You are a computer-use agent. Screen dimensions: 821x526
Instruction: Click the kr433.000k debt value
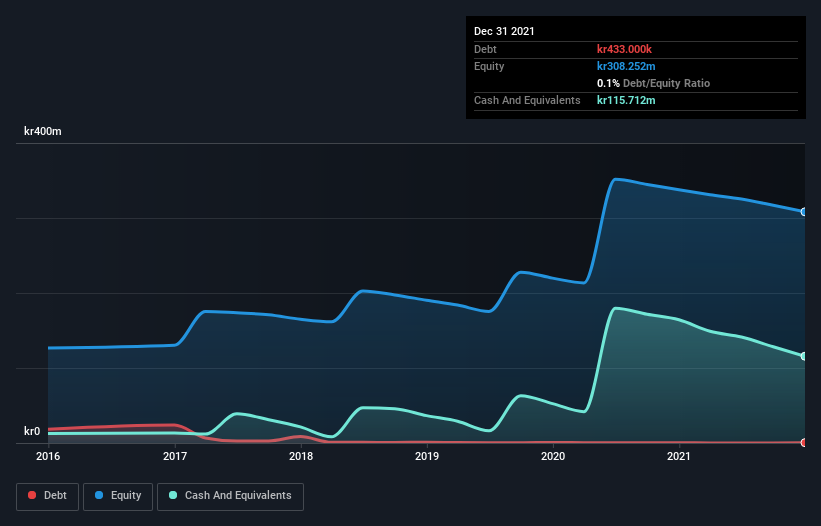tap(624, 49)
